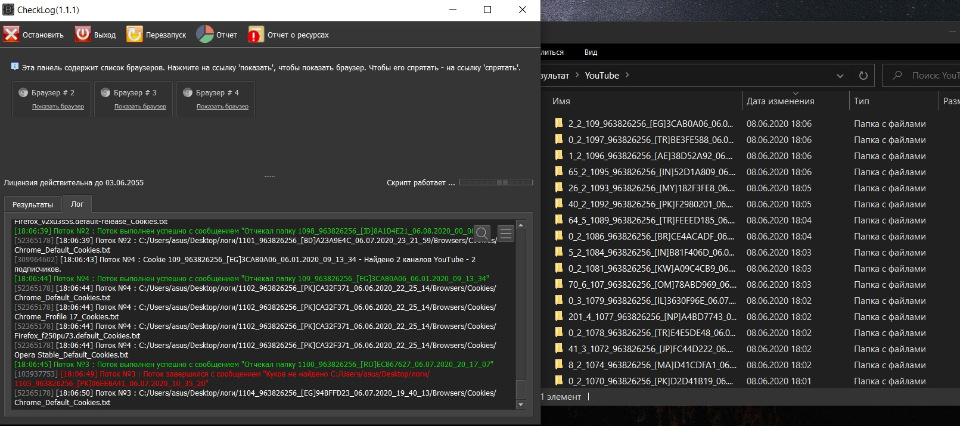Click the Explorer refresh icon
Viewport: 960px width, 426px height.
pos(863,75)
